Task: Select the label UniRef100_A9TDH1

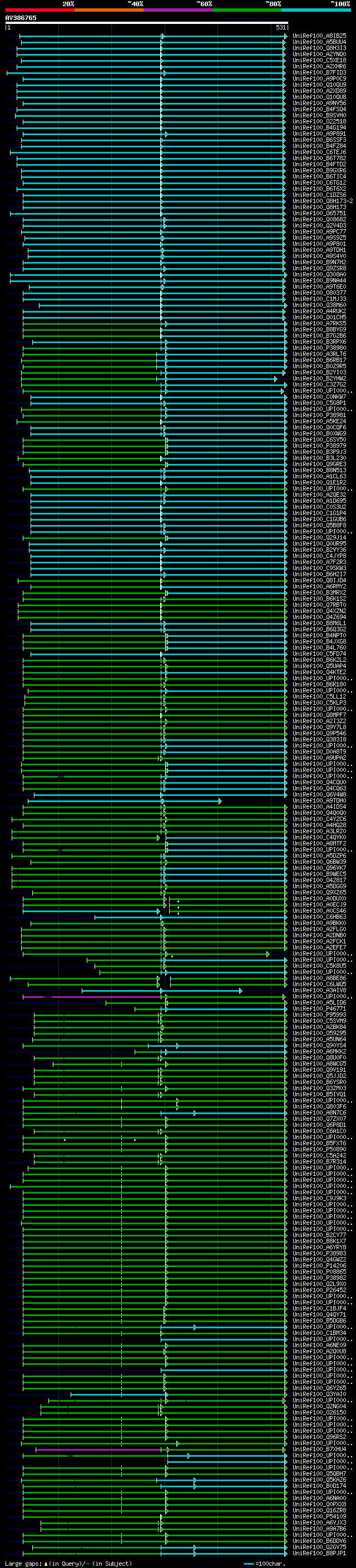Action: click(319, 250)
